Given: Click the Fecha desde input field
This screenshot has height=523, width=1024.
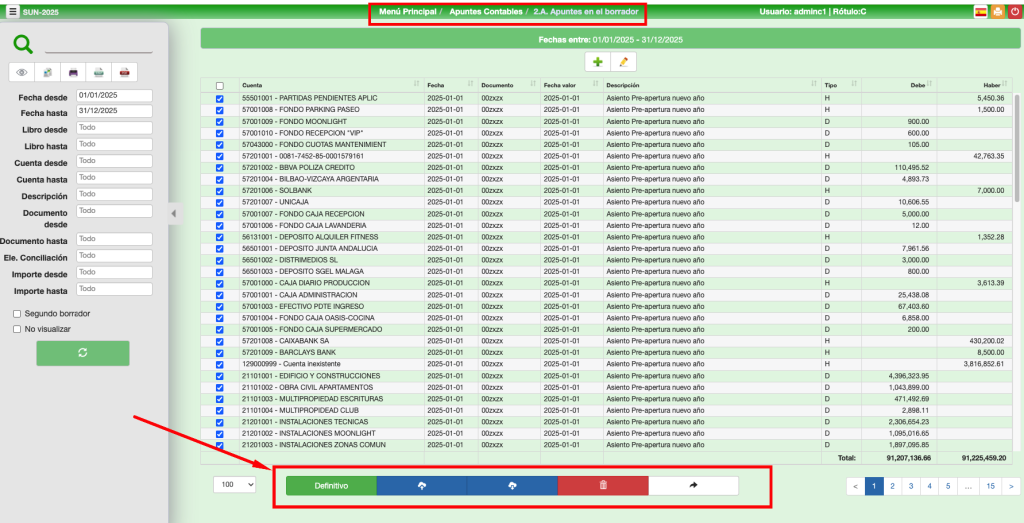Looking at the screenshot, I should coord(114,96).
